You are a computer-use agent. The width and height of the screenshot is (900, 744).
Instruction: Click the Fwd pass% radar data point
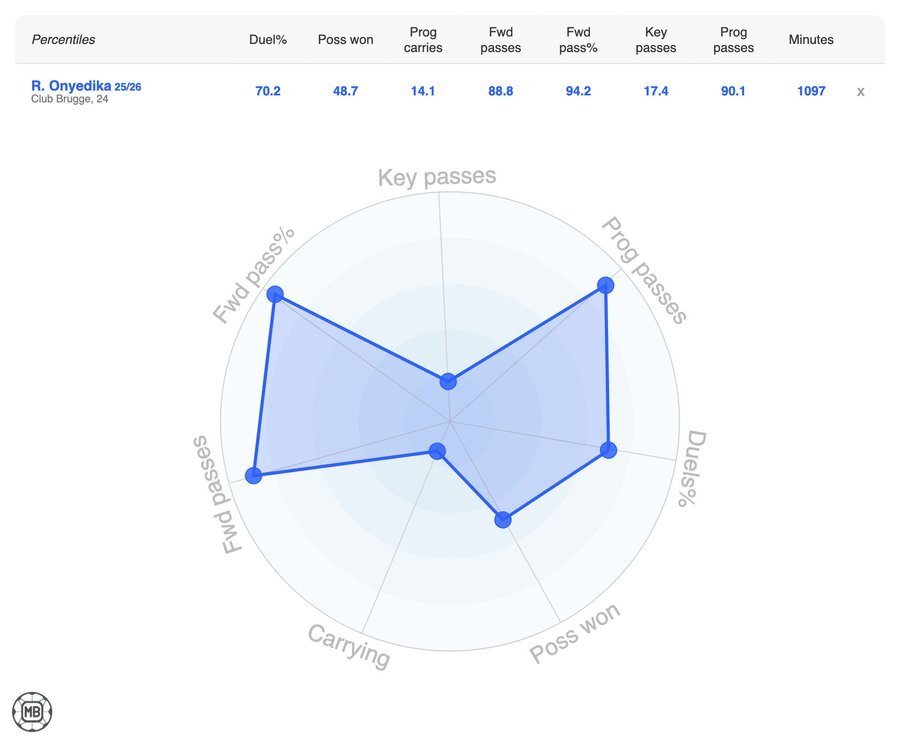pyautogui.click(x=275, y=294)
